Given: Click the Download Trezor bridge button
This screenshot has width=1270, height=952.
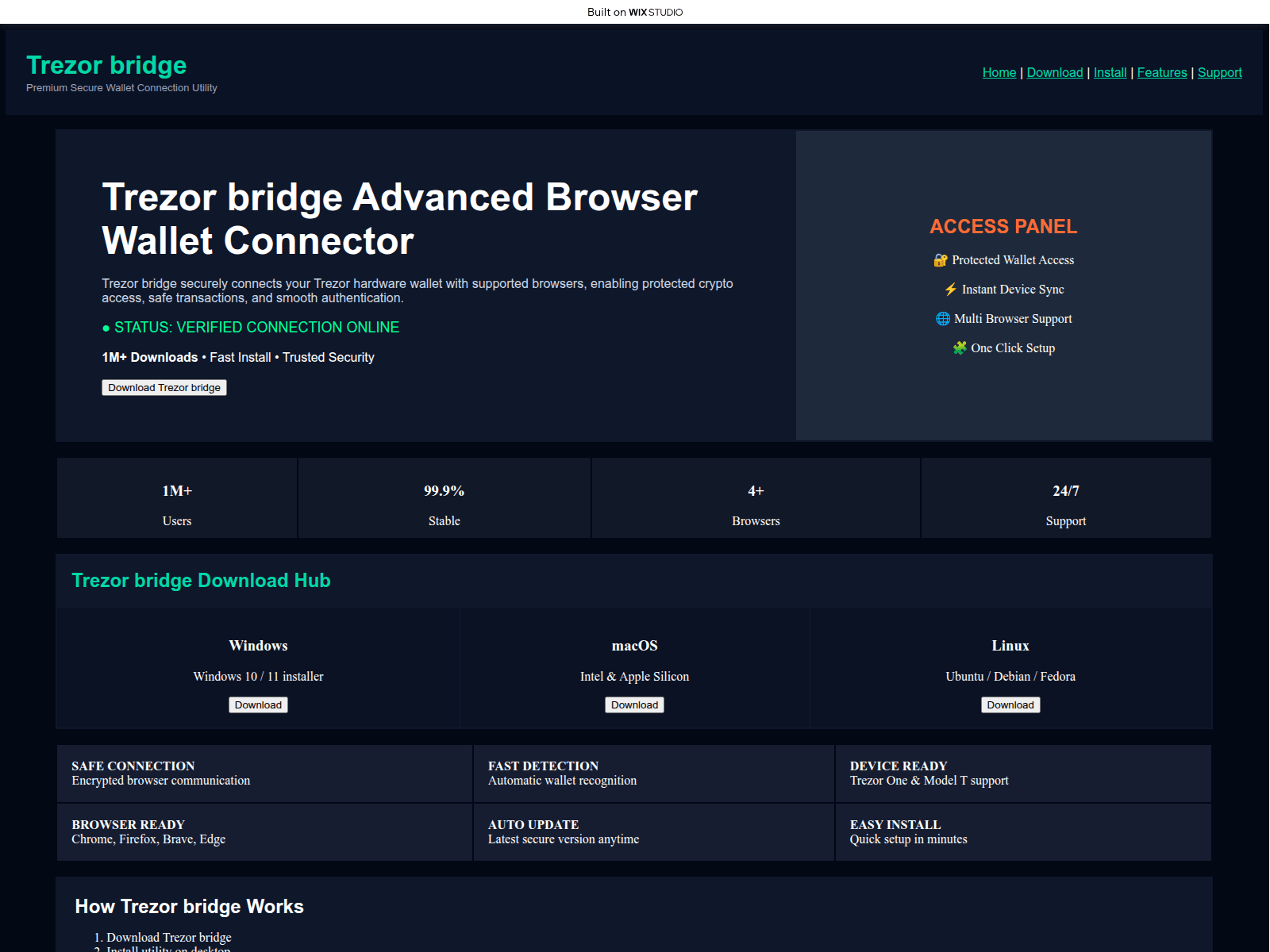Looking at the screenshot, I should [164, 387].
